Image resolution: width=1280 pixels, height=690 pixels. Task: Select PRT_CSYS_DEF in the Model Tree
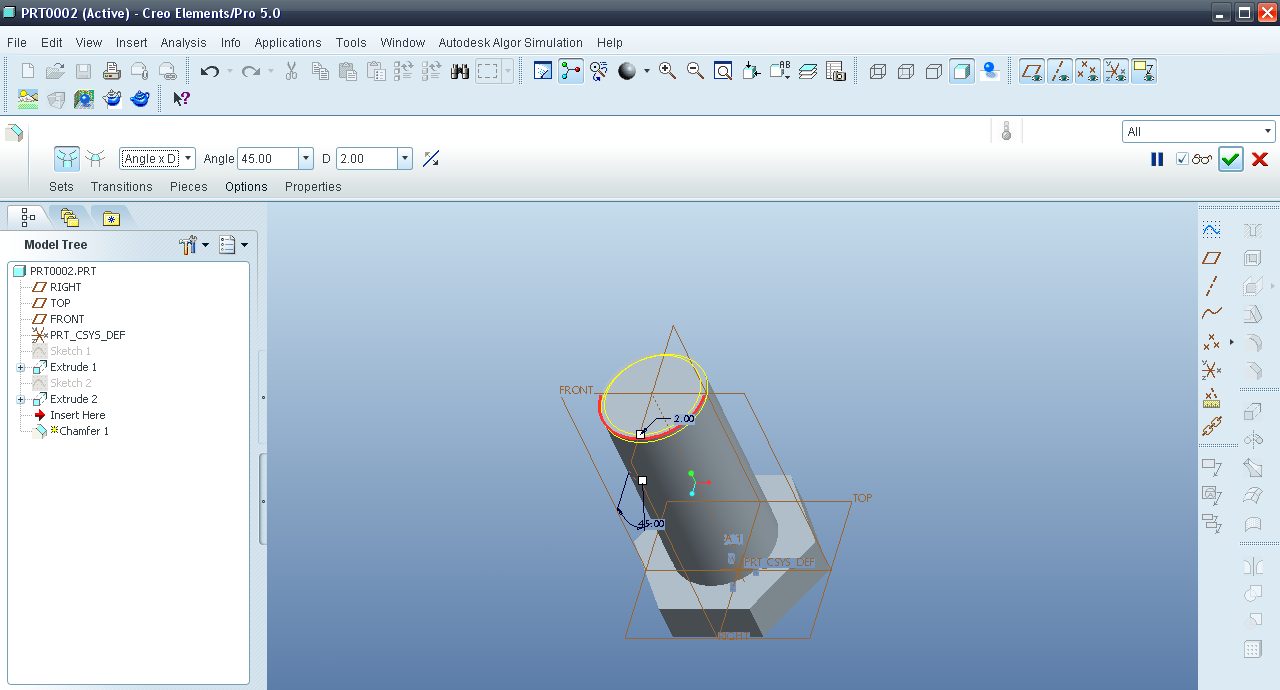coord(88,335)
